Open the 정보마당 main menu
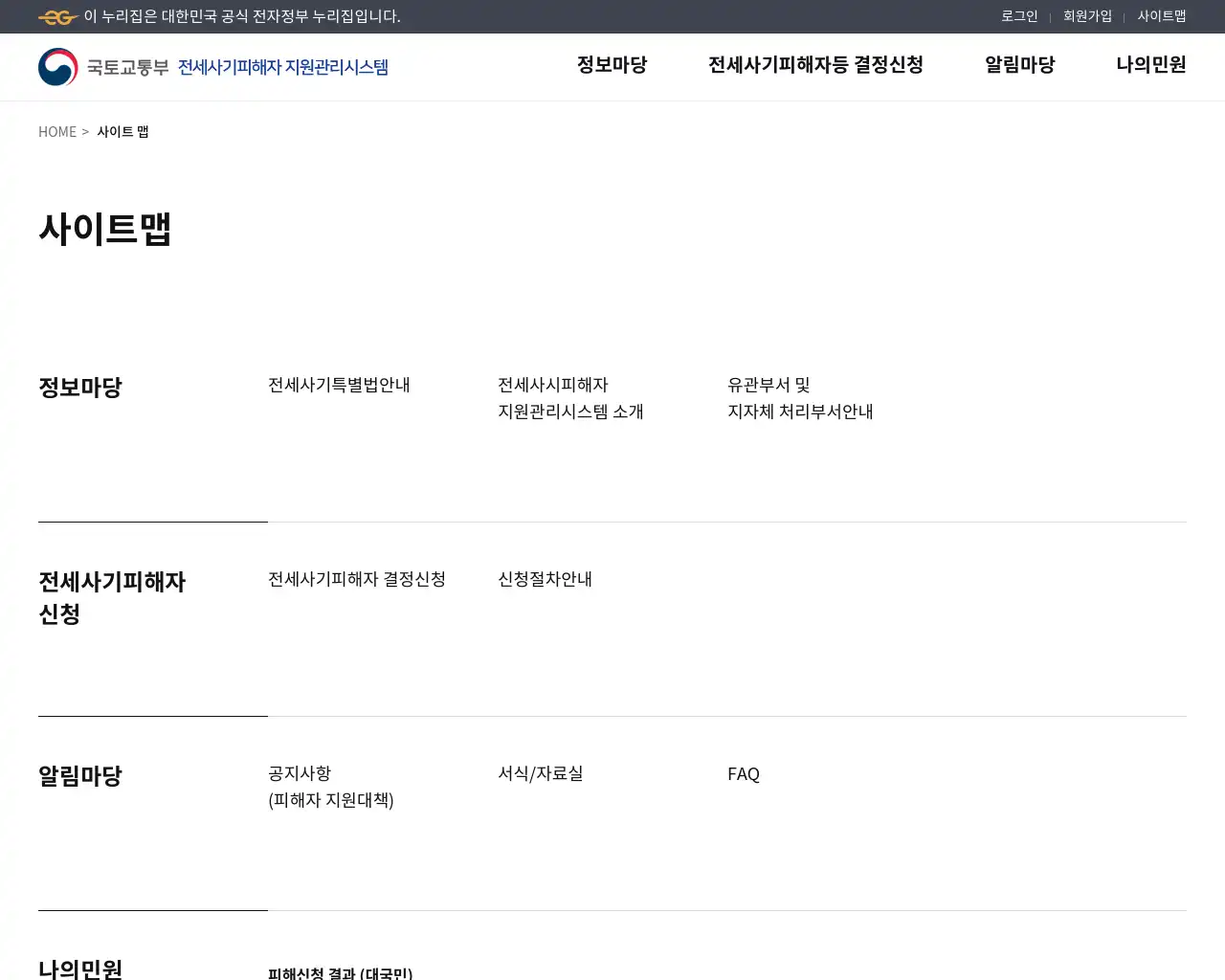Screen dimensions: 1225x980 click(x=612, y=65)
